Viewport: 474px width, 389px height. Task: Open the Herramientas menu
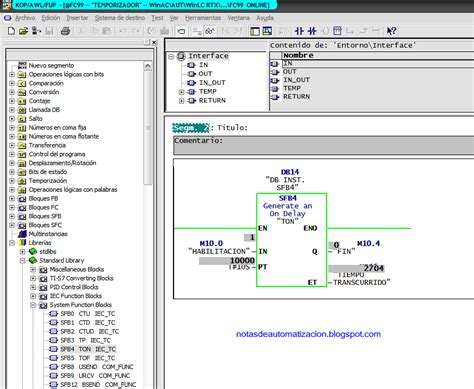coord(203,18)
